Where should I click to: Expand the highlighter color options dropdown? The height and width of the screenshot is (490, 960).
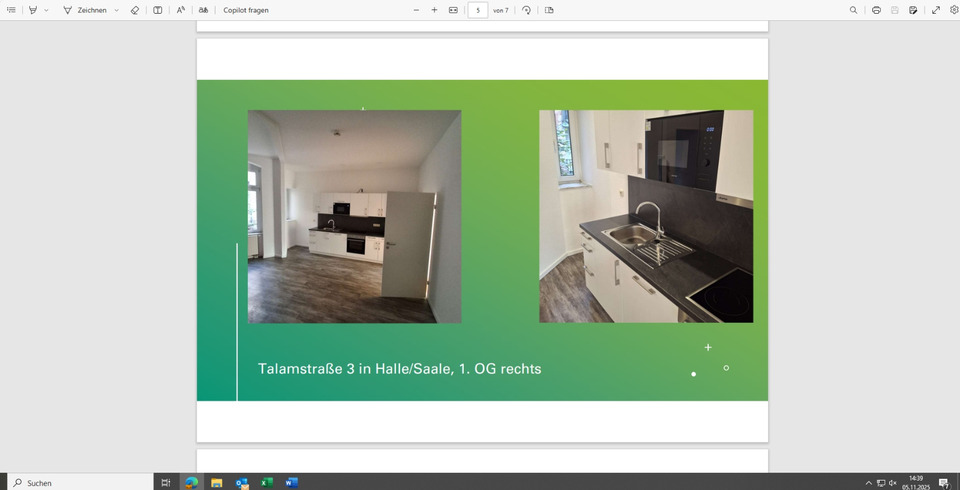[46, 10]
